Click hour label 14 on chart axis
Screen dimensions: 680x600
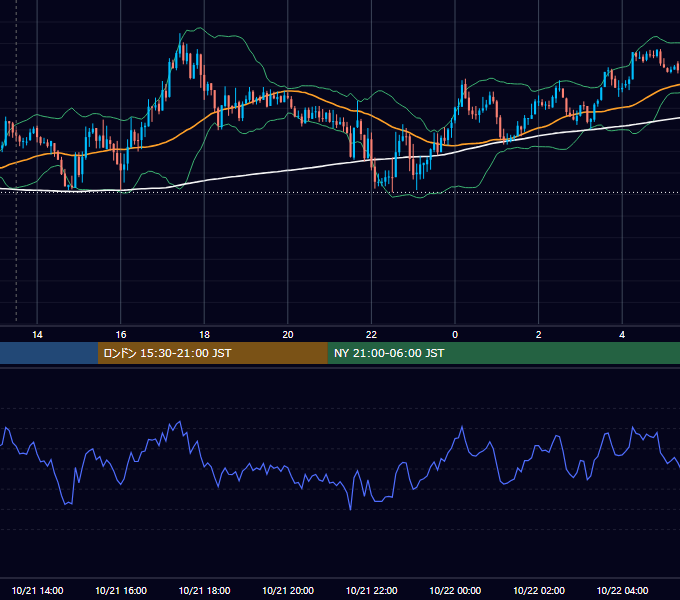[37, 335]
